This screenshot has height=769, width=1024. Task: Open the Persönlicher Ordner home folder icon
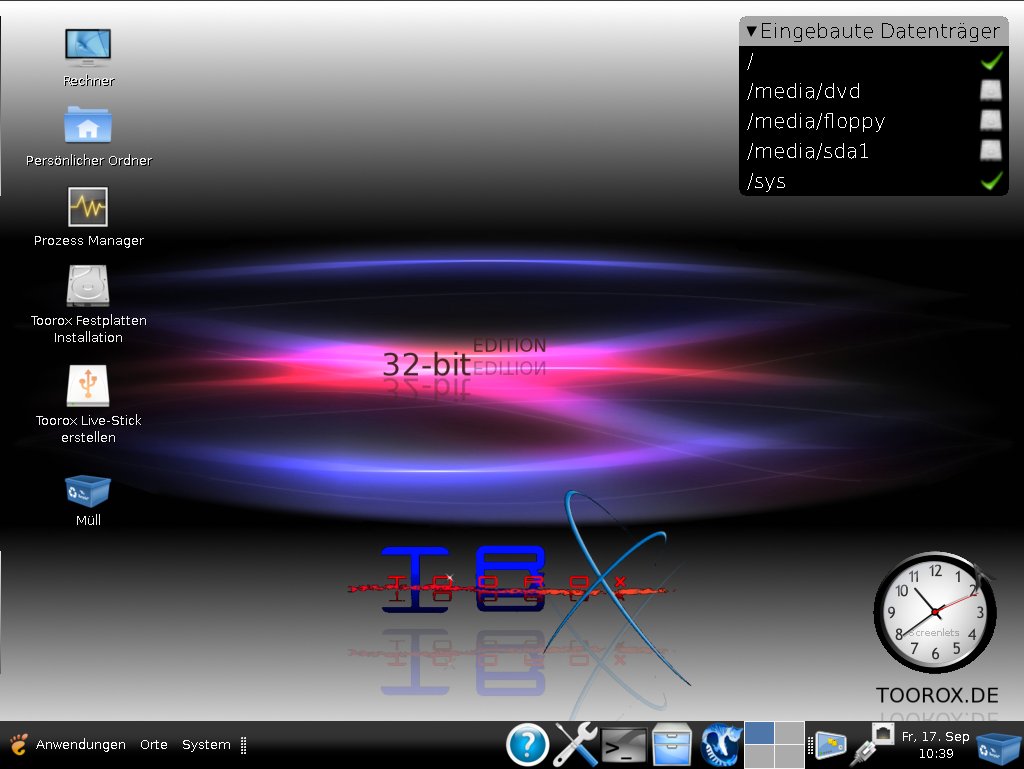point(88,125)
